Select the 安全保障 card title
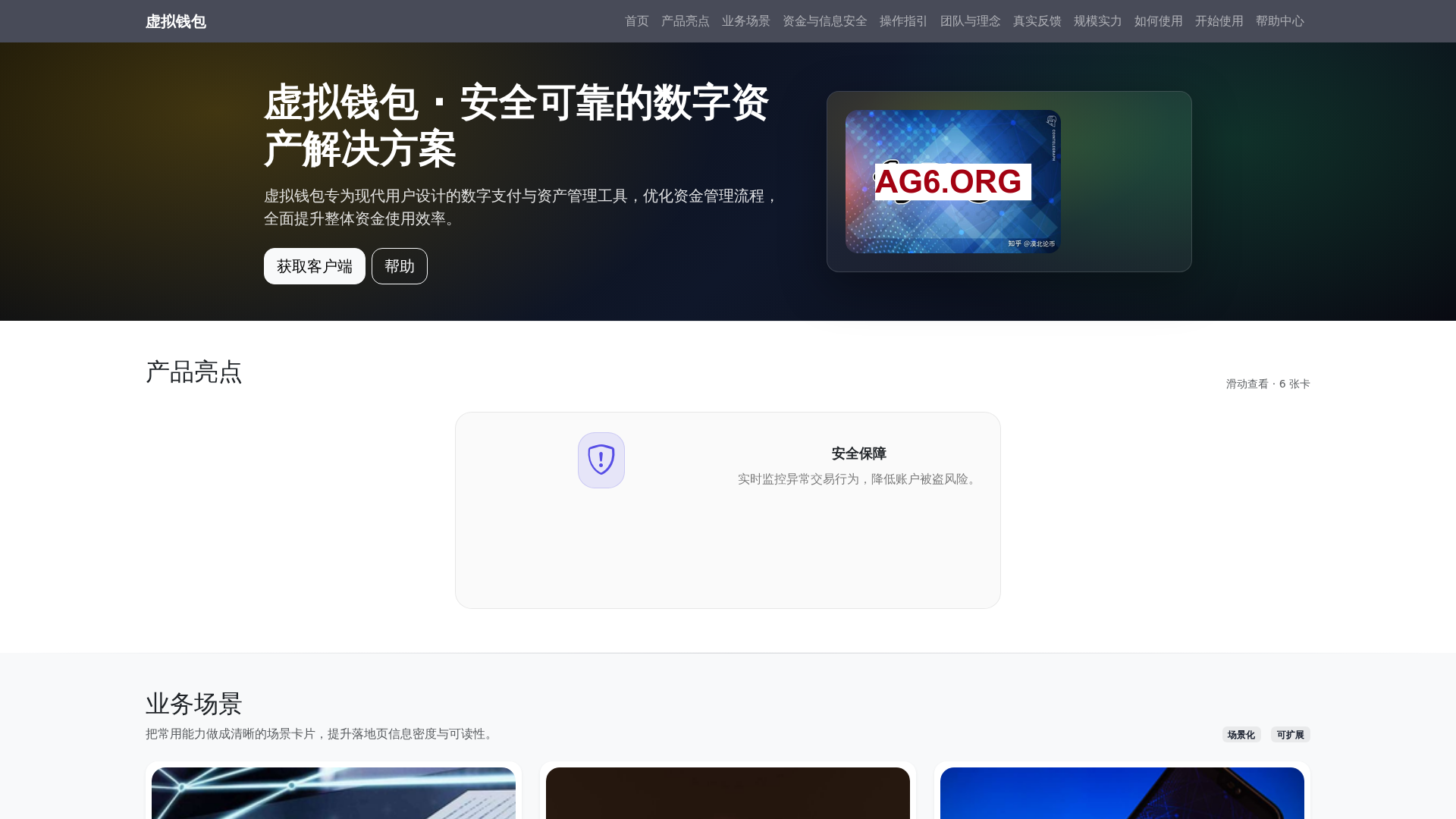This screenshot has height=819, width=1456. click(x=859, y=453)
